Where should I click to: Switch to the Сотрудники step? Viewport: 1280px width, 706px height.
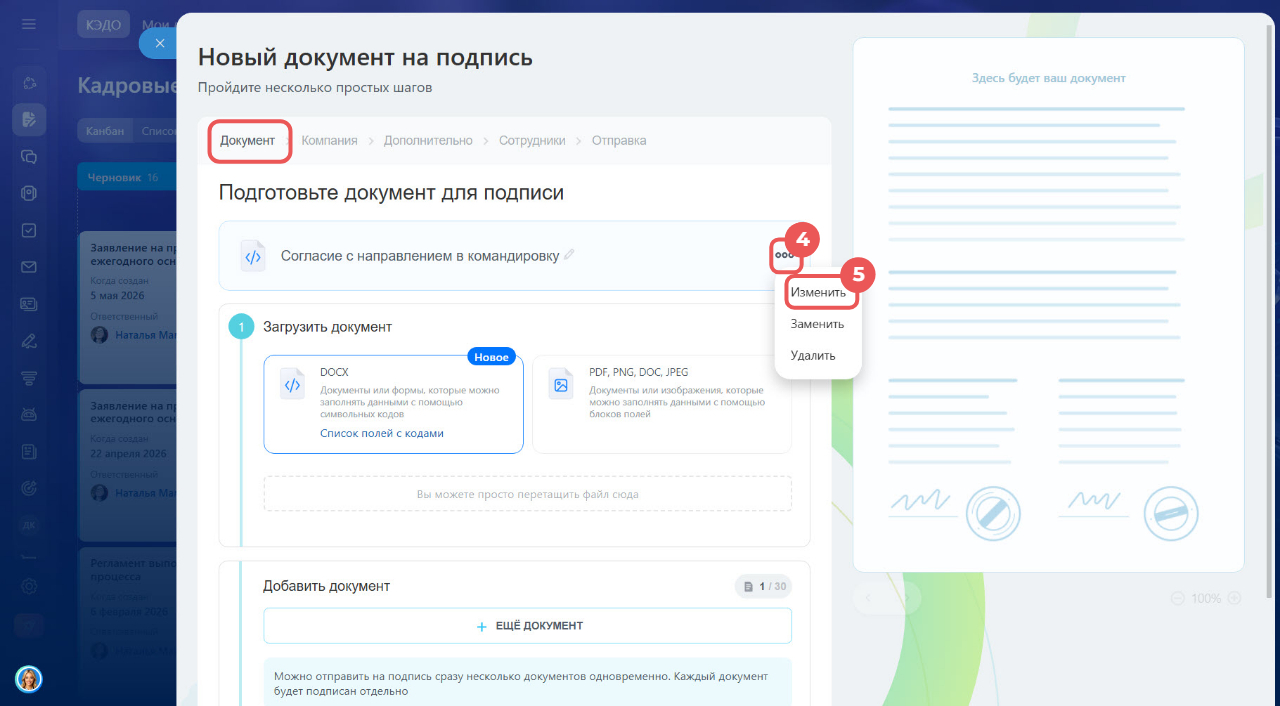tap(532, 141)
